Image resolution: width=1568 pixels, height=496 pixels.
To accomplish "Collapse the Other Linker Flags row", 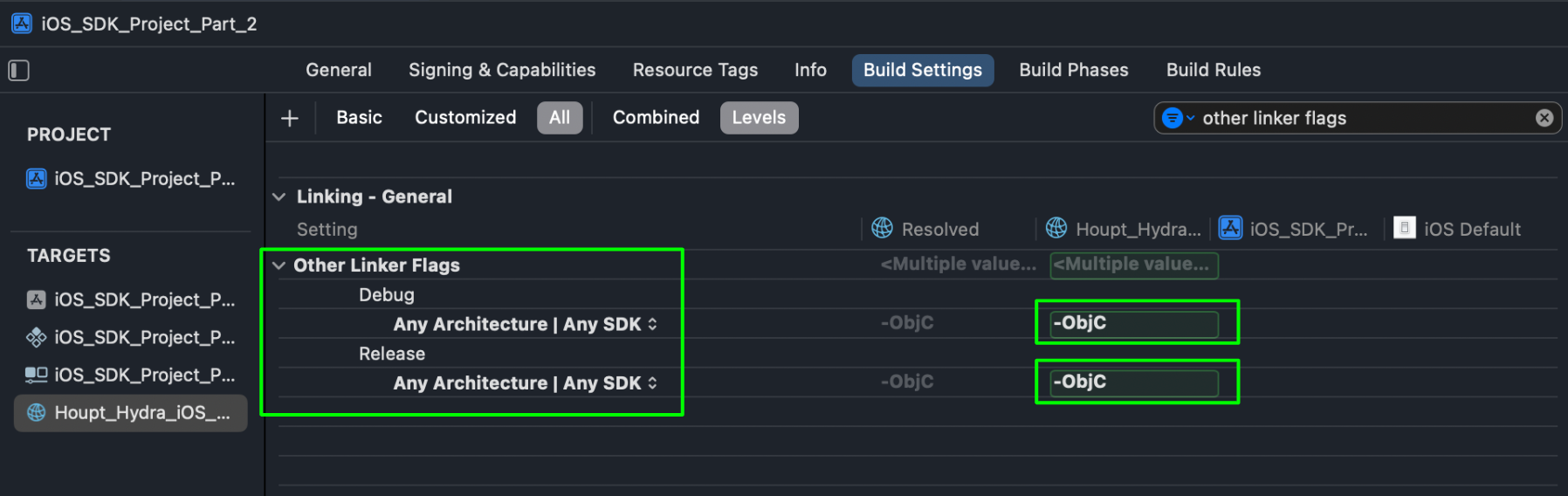I will [279, 265].
